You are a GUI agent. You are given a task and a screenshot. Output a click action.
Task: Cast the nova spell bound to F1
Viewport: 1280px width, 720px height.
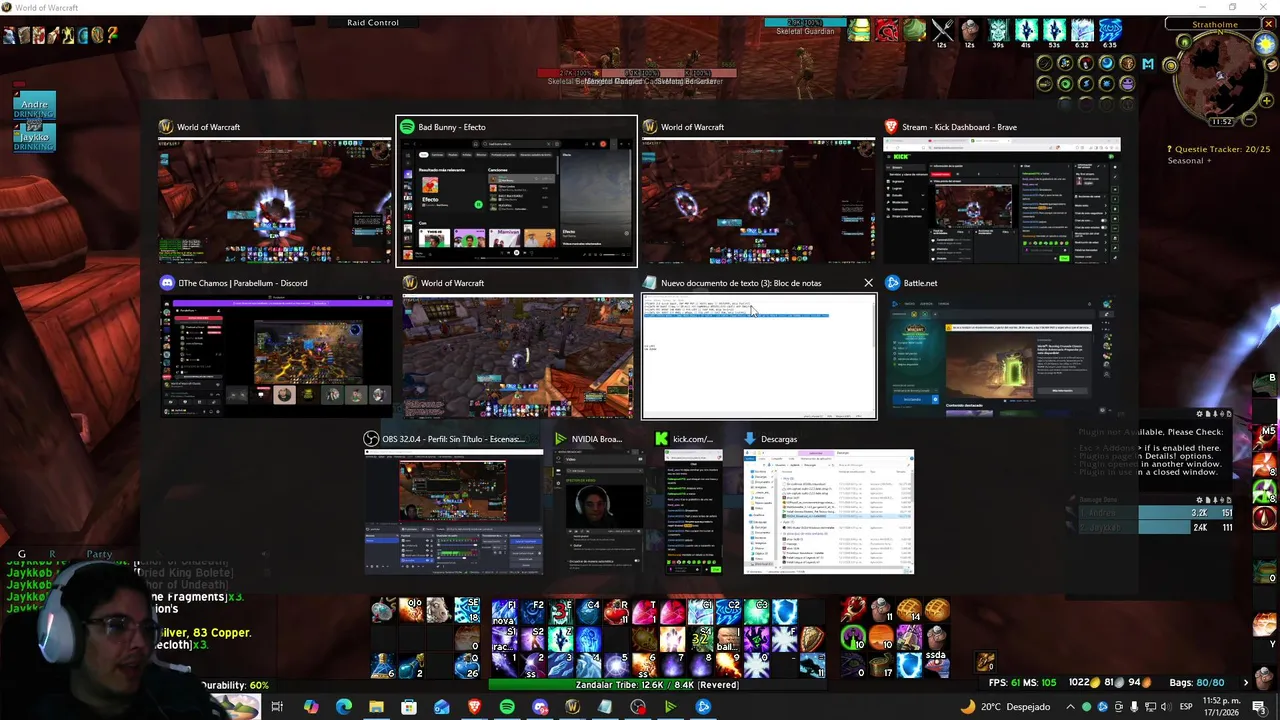[504, 611]
